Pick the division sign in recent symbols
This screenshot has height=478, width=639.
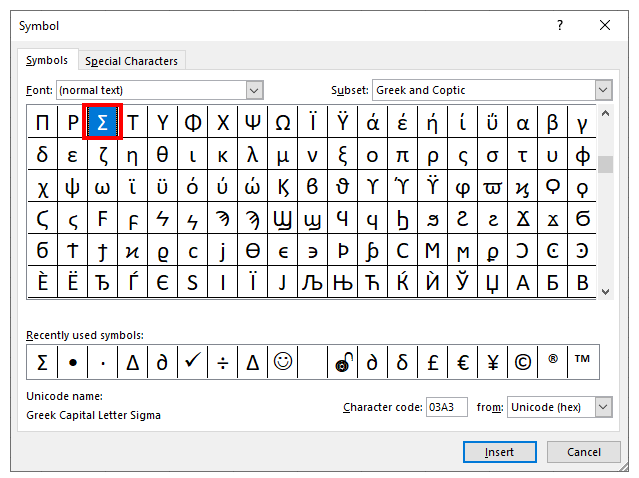point(223,363)
